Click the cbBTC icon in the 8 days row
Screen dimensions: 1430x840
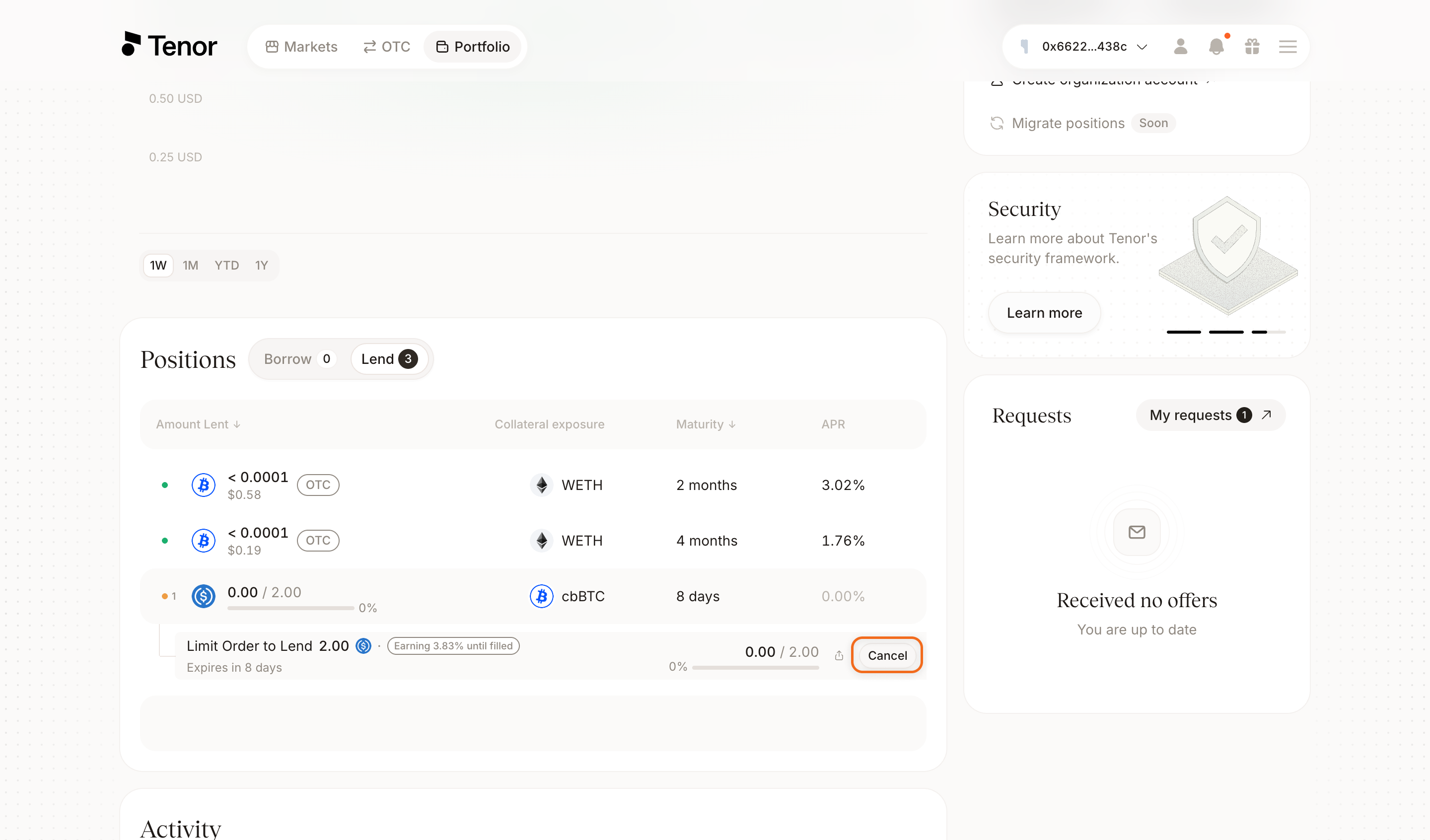541,596
